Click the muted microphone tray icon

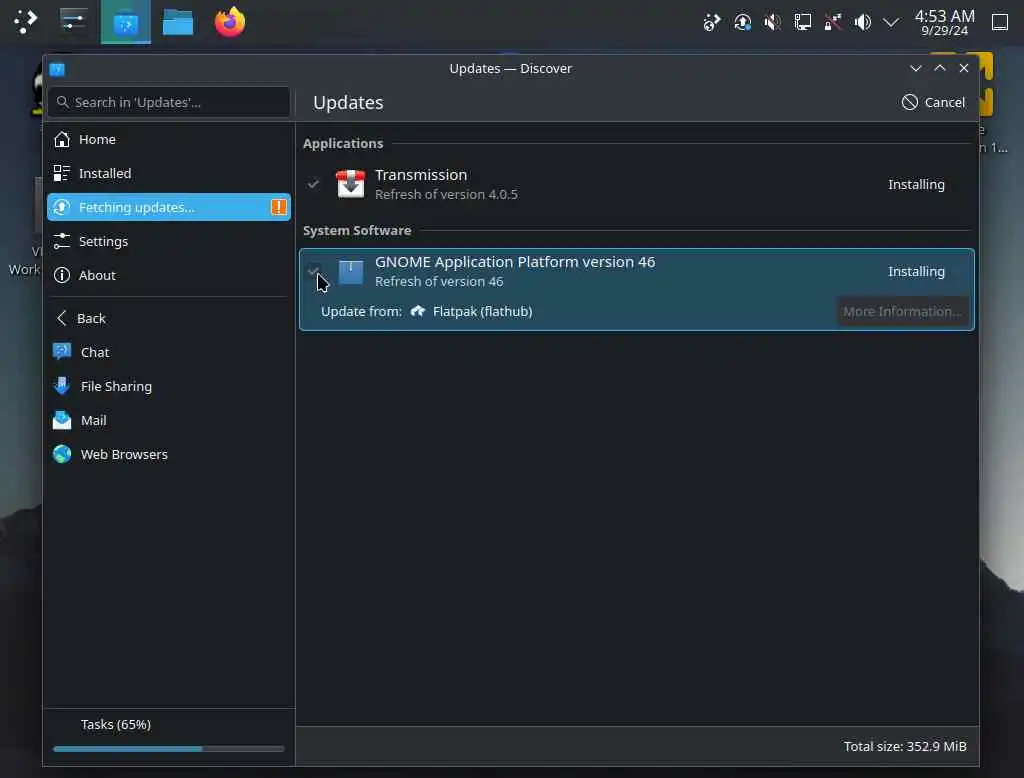[772, 22]
